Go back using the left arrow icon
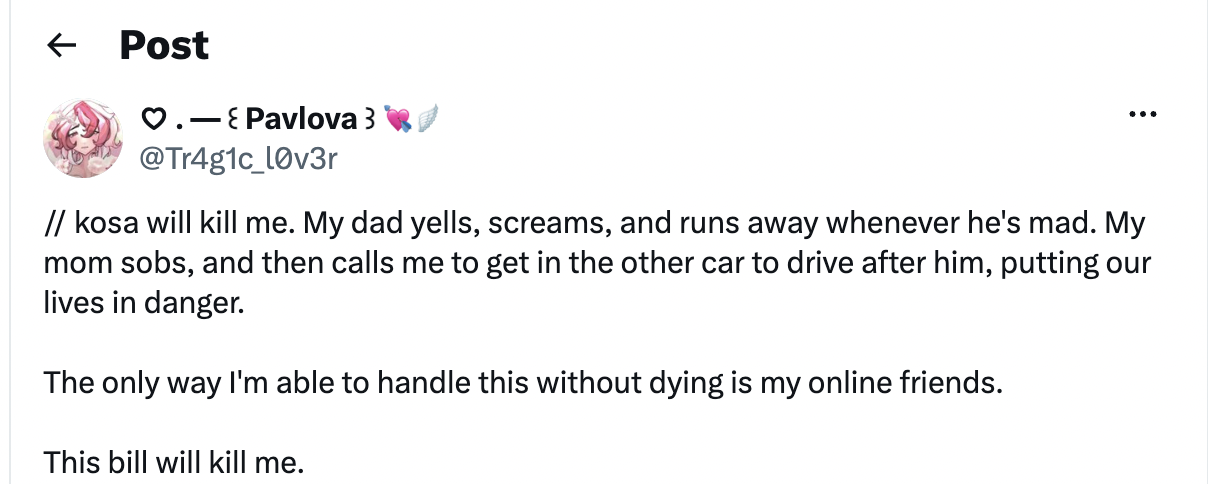The image size is (1208, 484). tap(63, 45)
